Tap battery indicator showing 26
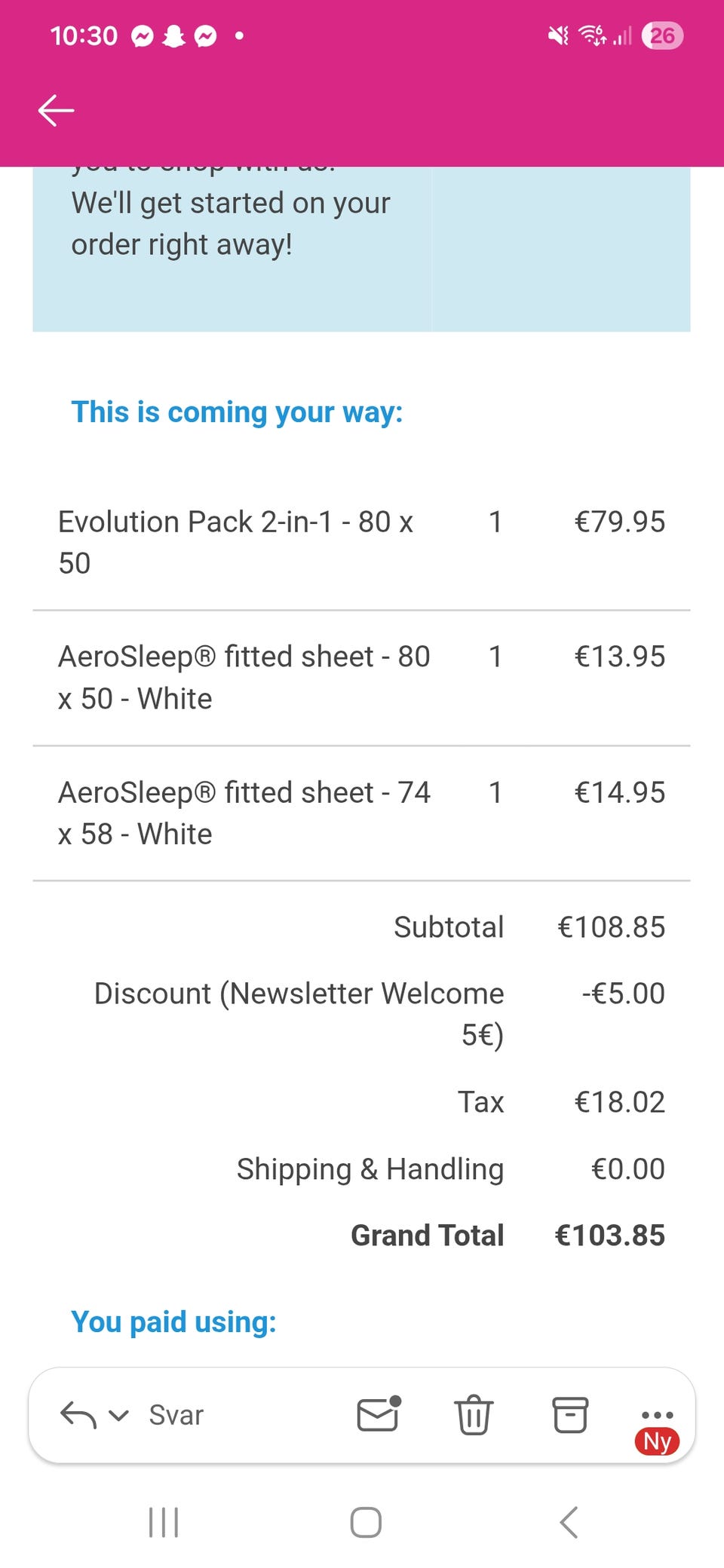 662,35
